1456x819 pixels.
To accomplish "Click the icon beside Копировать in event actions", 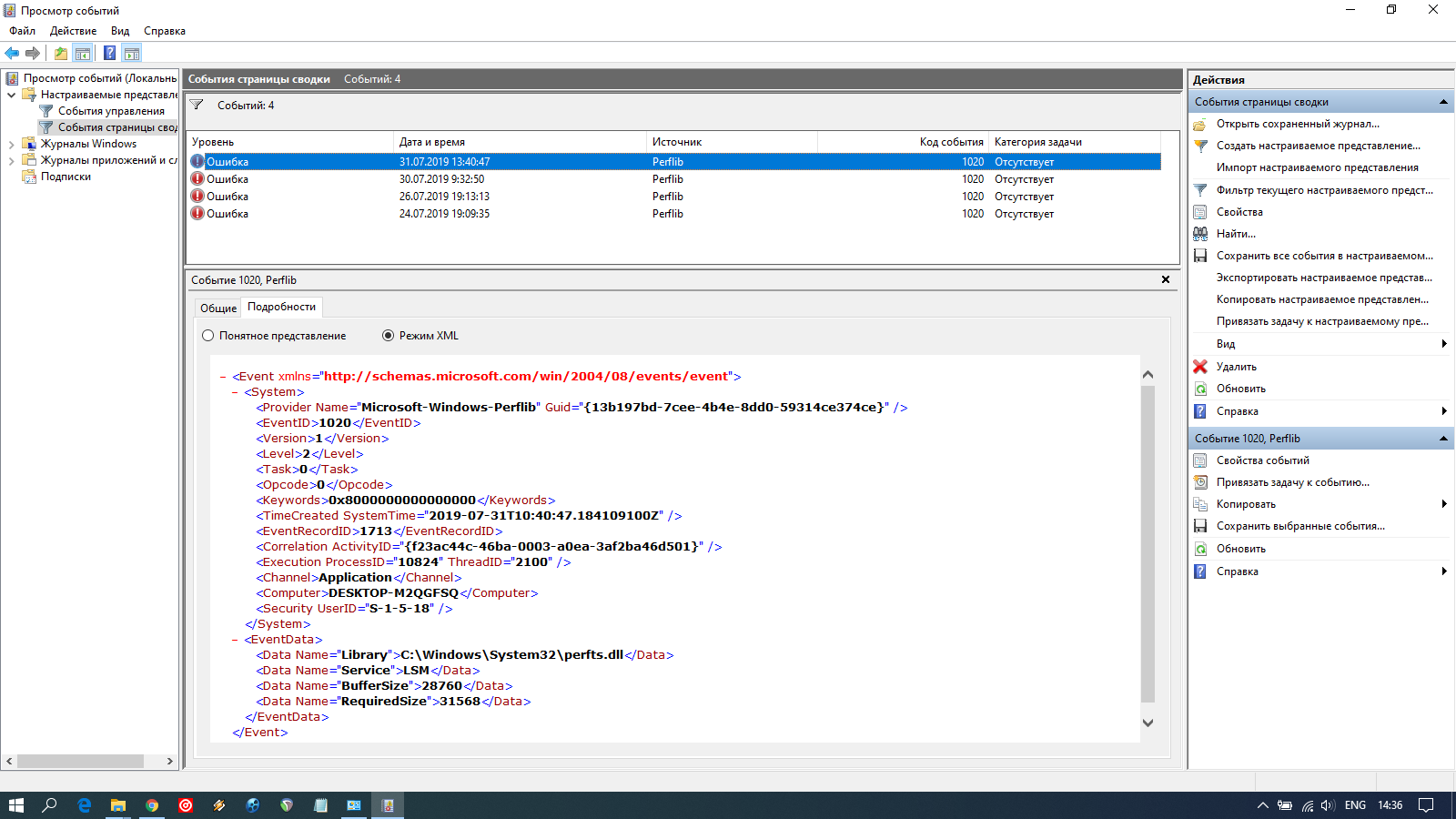I will pyautogui.click(x=1200, y=504).
